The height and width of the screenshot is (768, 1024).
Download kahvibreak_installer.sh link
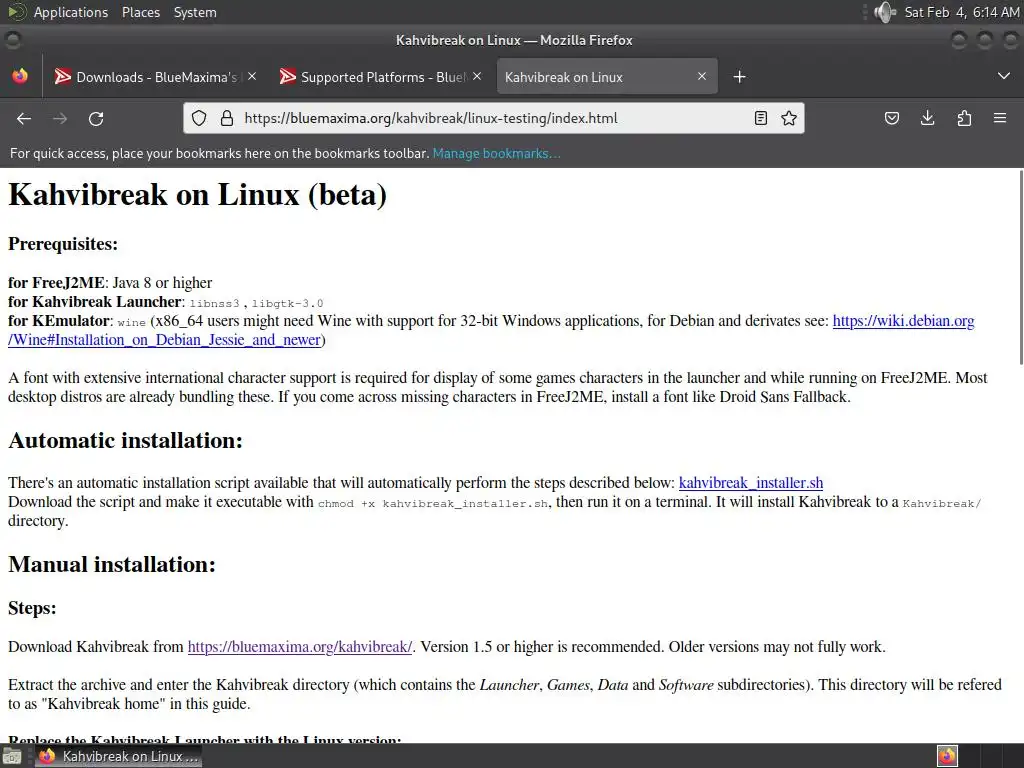coord(751,483)
